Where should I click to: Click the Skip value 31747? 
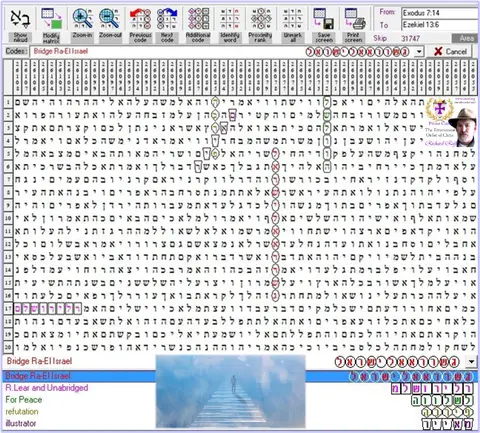(x=410, y=38)
